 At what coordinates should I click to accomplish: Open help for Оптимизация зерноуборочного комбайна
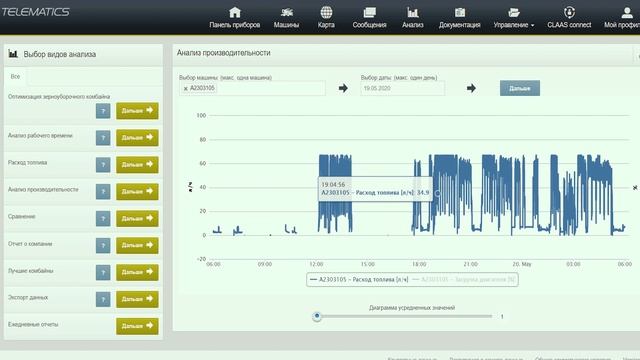(x=103, y=111)
